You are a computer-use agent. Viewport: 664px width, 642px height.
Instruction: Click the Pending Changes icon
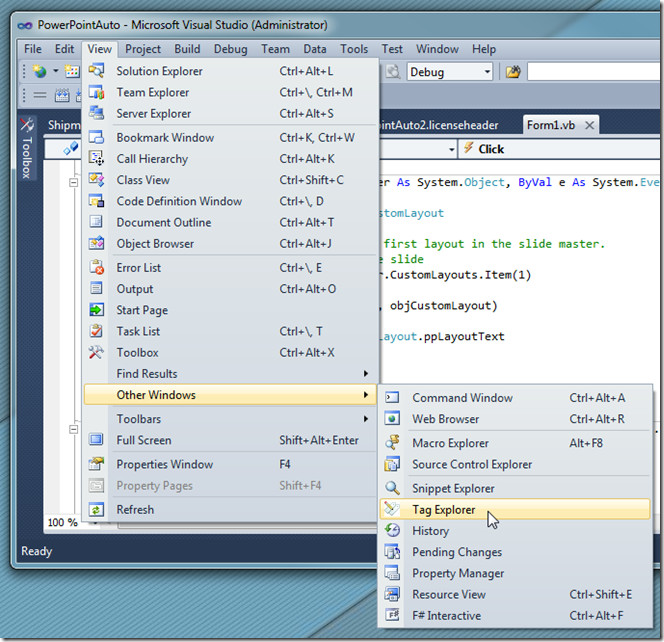click(392, 551)
